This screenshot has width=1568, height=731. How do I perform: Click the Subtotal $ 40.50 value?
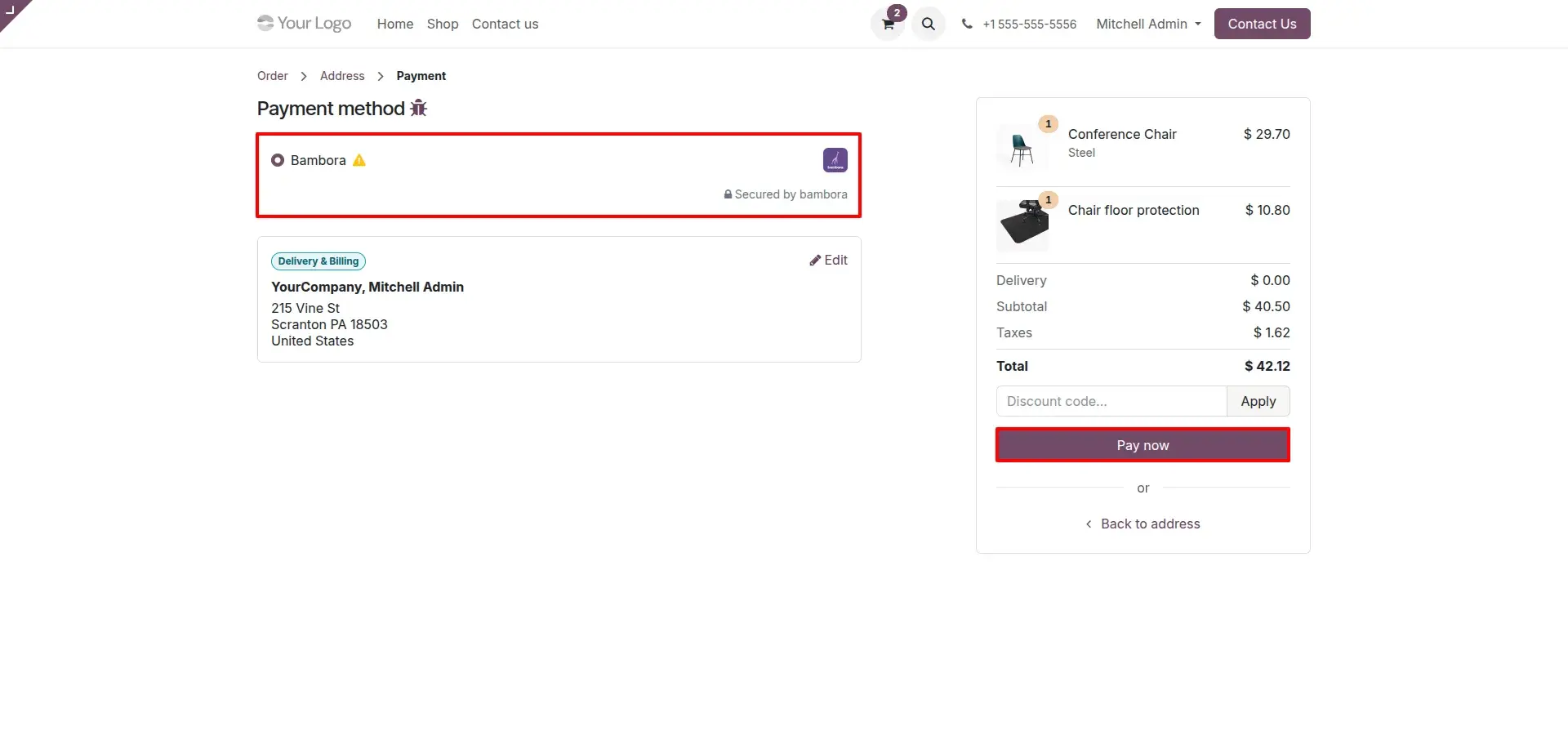[x=1266, y=306]
